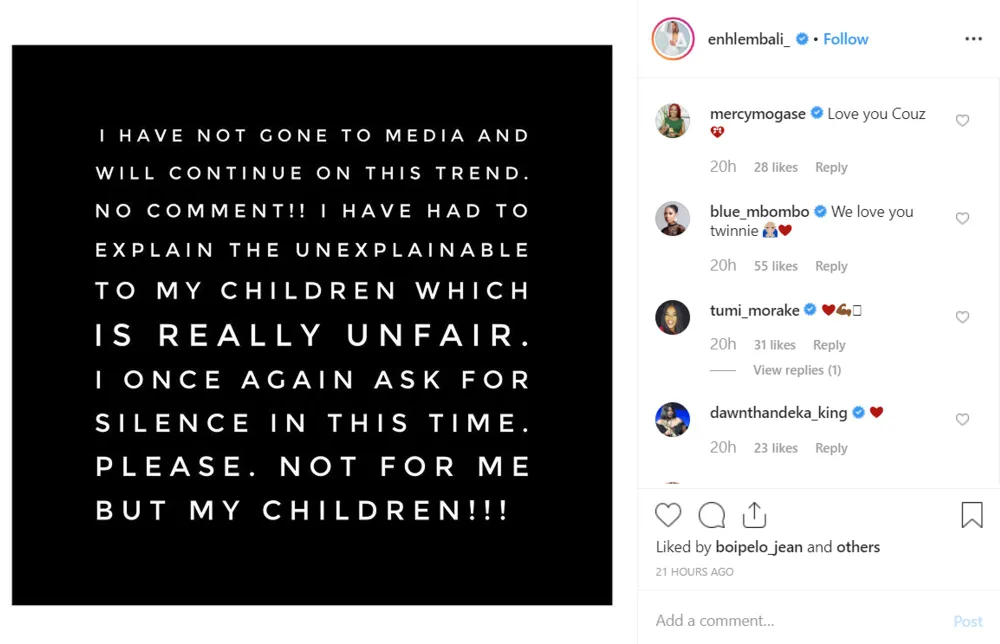
Task: Open enhlembali_ profile picture
Action: click(x=673, y=39)
